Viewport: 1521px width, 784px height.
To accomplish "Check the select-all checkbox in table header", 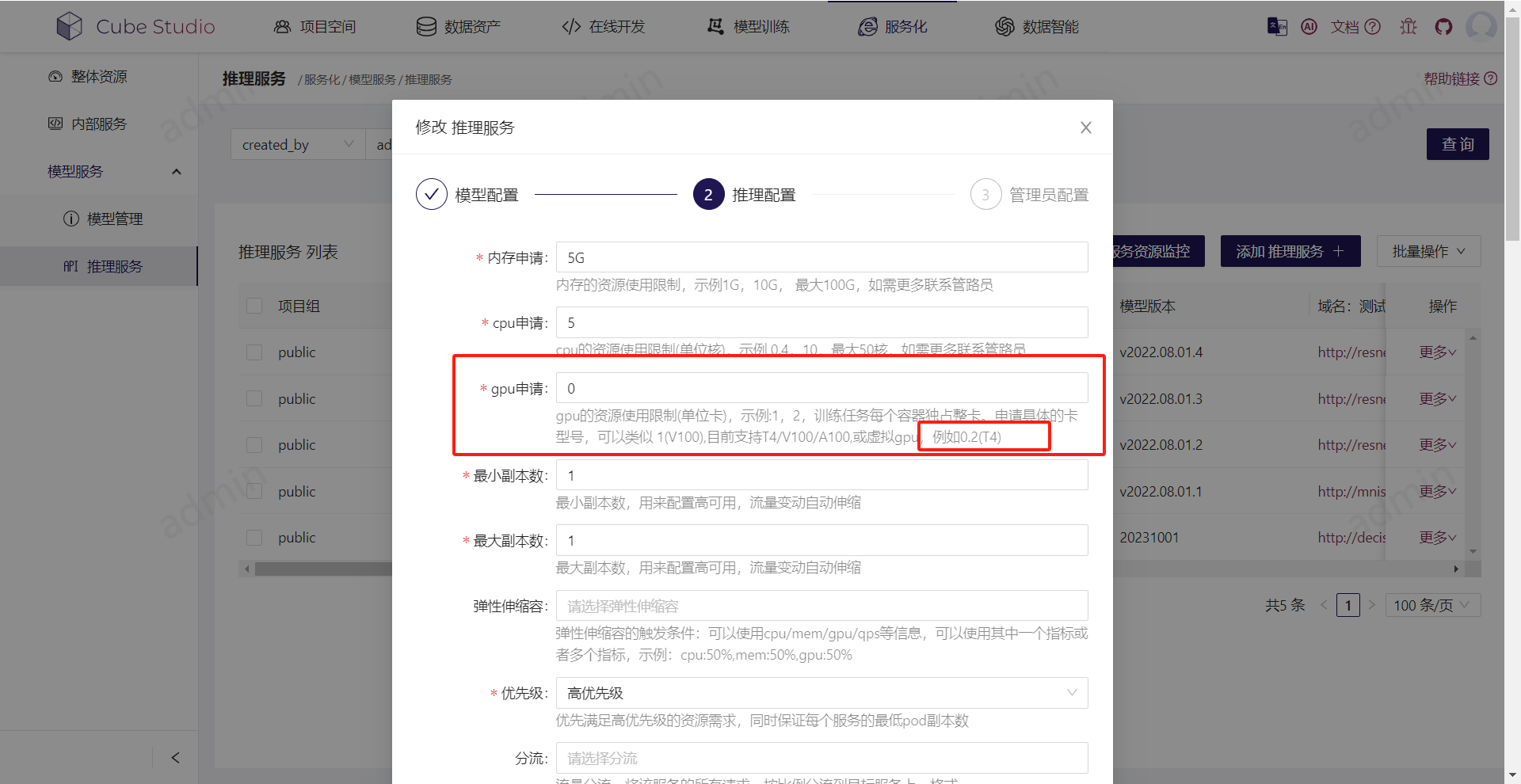I will 253,306.
